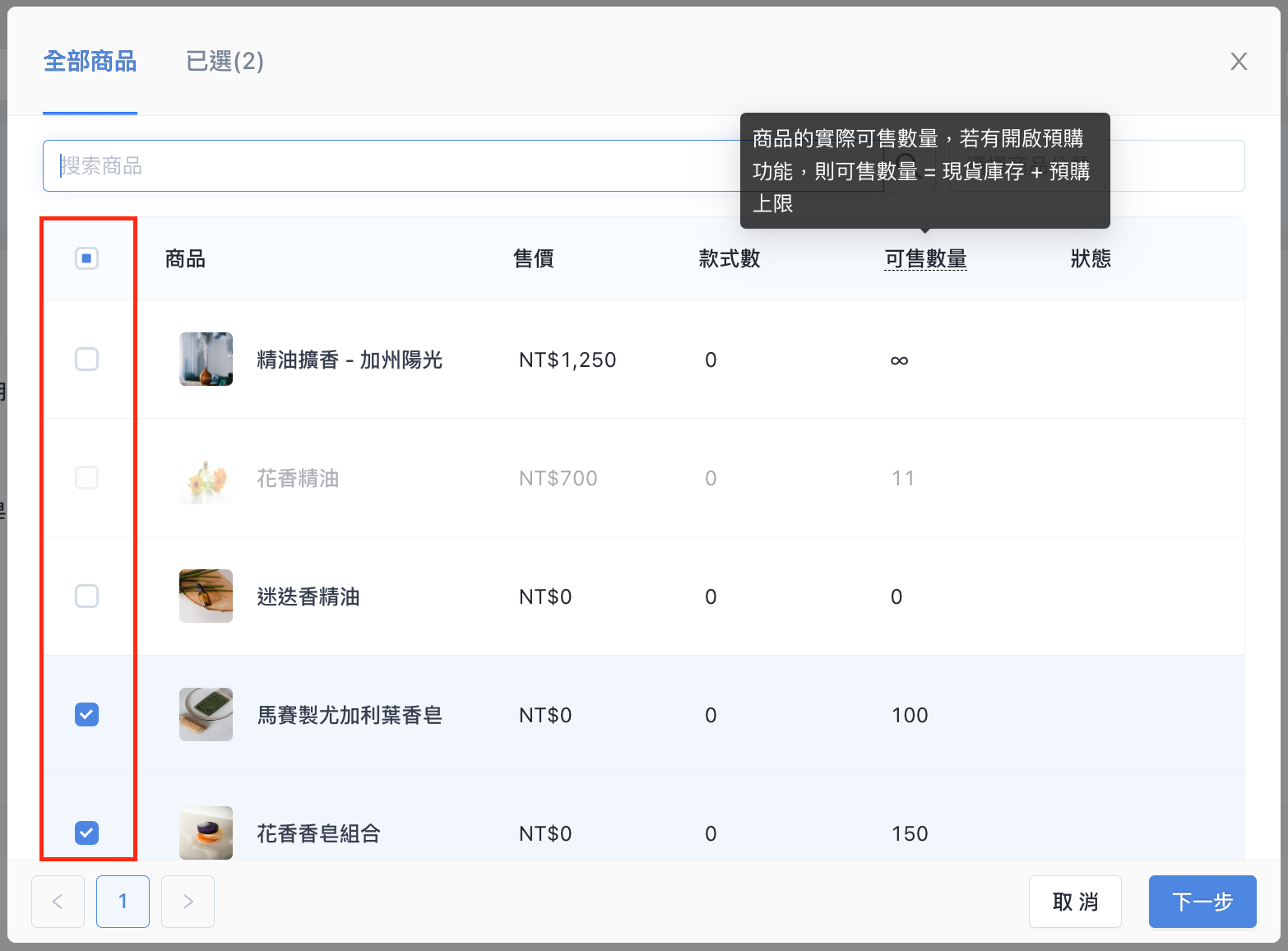Check the 迷迭香精油 row checkbox
This screenshot has width=1288, height=951.
pos(86,596)
